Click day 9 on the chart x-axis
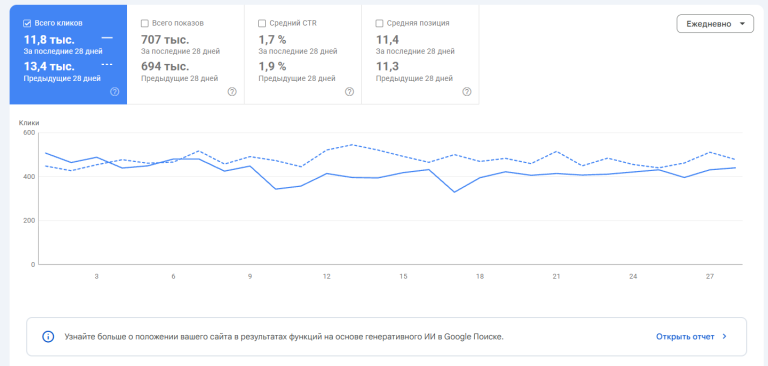This screenshot has width=768, height=366. (250, 277)
